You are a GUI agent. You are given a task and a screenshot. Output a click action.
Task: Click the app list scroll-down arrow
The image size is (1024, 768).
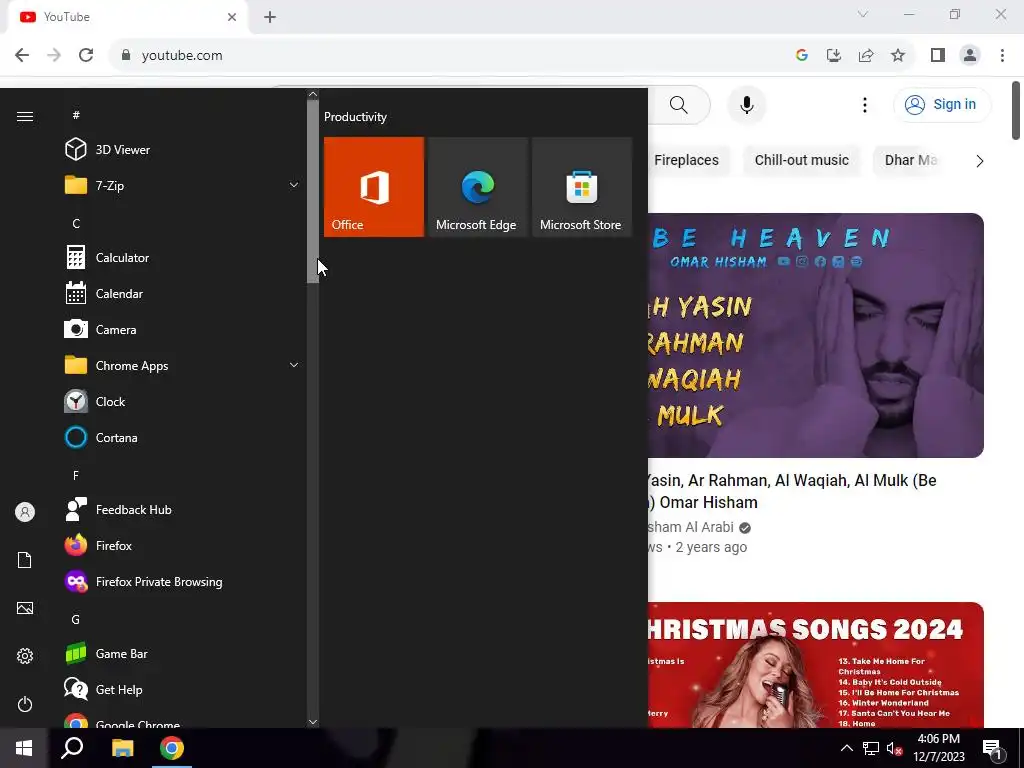(x=313, y=722)
